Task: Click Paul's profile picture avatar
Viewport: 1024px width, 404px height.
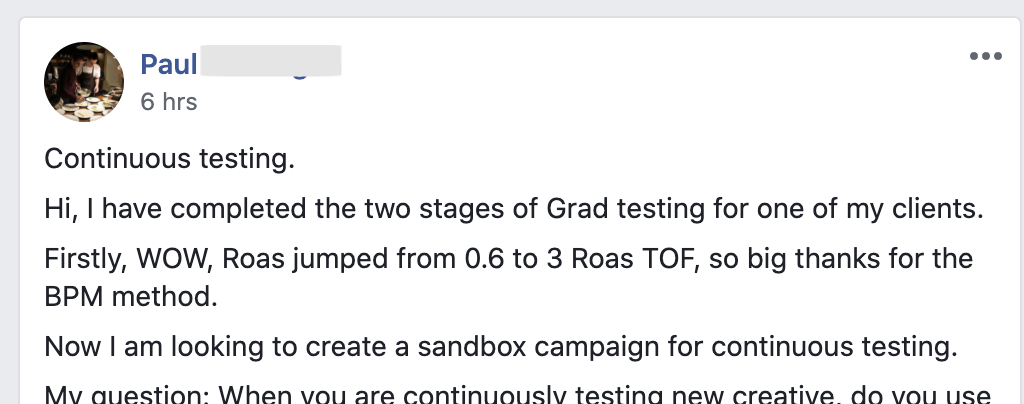Action: coord(84,82)
